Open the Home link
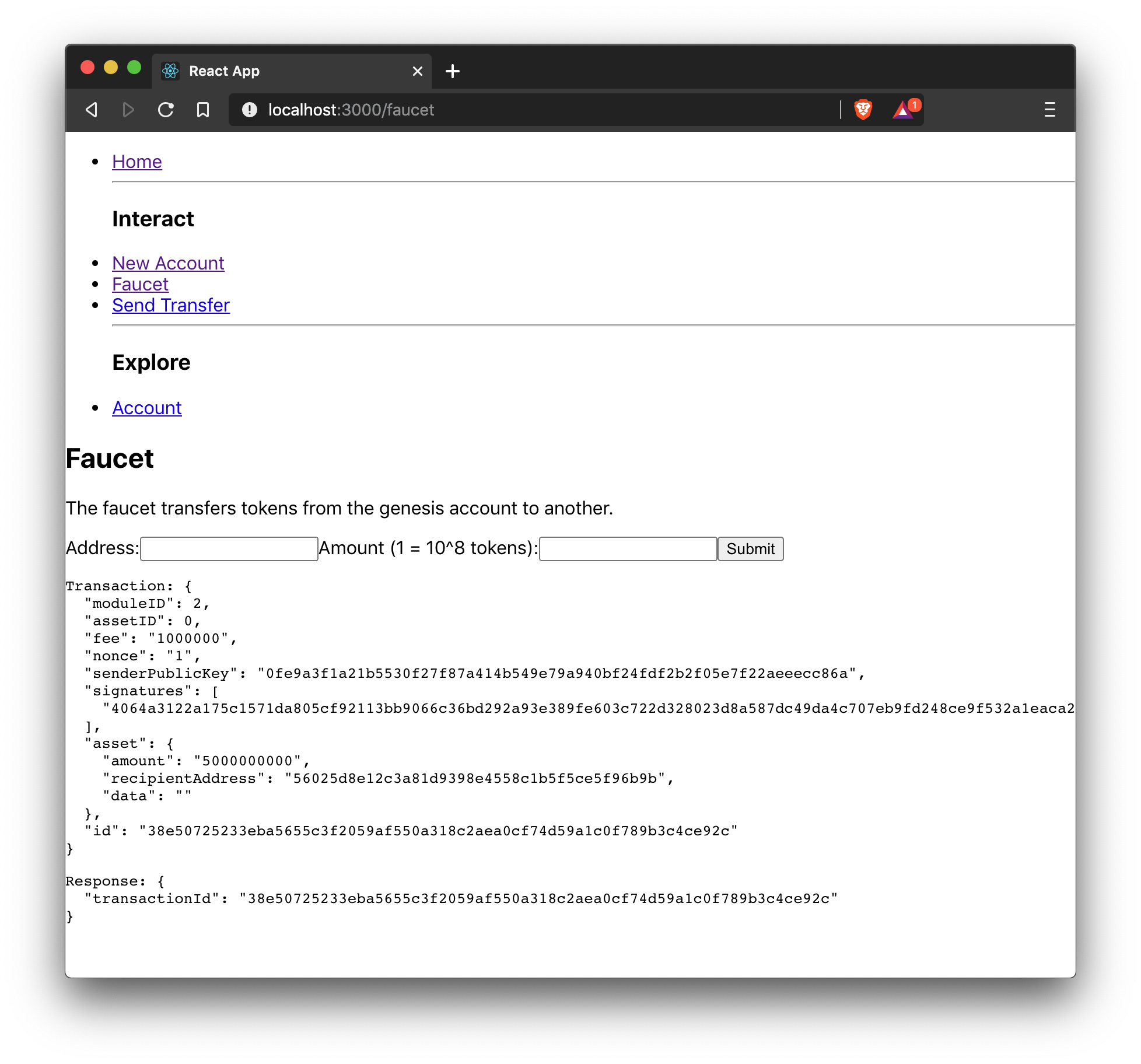Screen dimensions: 1141x1064 click(x=137, y=162)
